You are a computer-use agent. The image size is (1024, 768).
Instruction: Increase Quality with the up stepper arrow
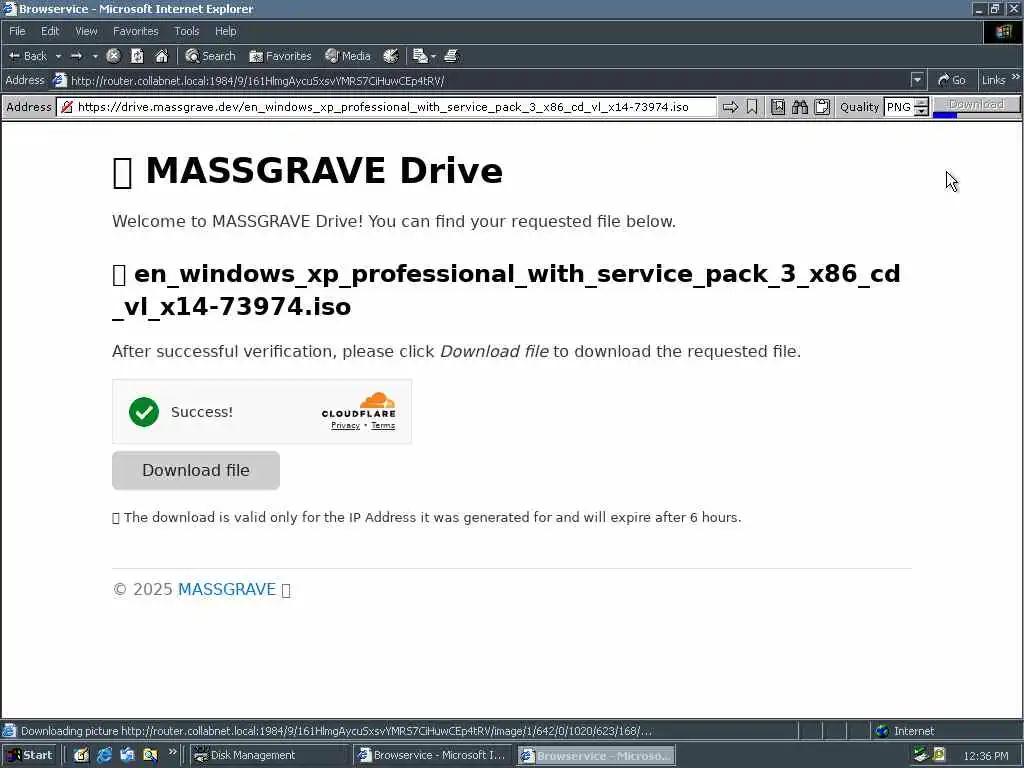tap(921, 103)
